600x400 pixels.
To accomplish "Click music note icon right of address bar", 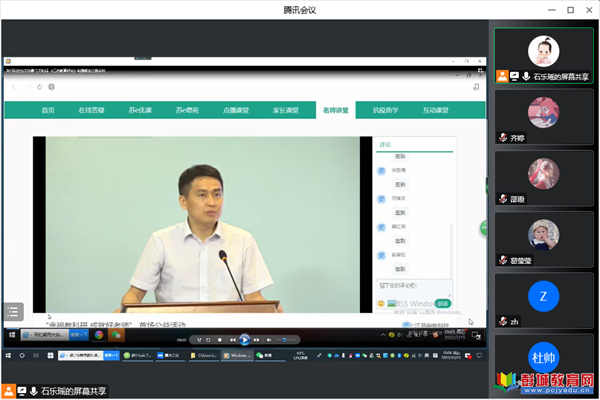I will point(476,87).
